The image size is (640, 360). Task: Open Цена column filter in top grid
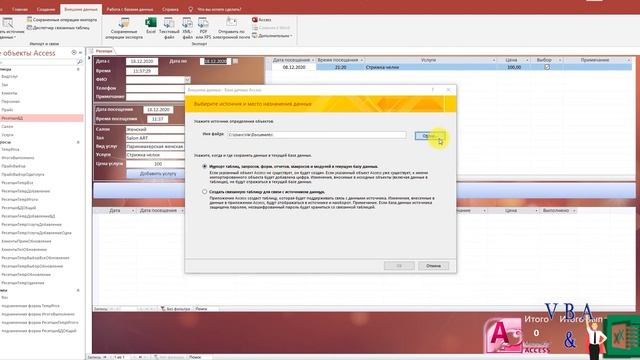[527, 60]
